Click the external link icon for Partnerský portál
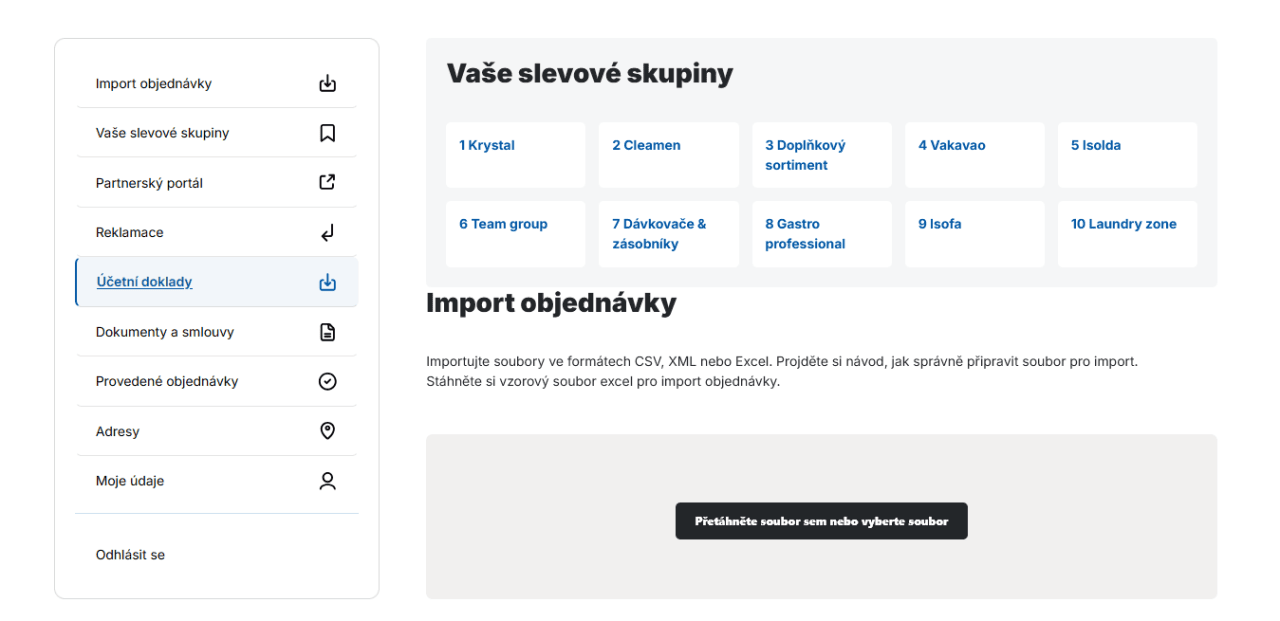The height and width of the screenshot is (621, 1280). (327, 183)
